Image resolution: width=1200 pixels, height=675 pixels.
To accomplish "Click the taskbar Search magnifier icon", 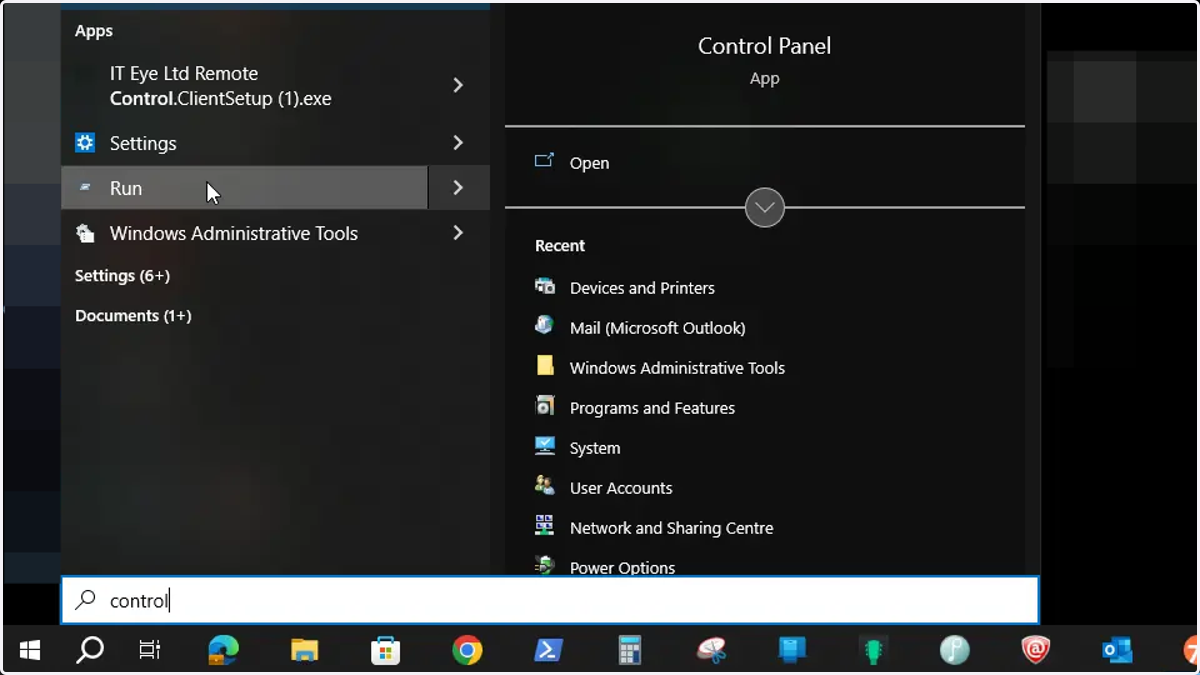I will [x=90, y=651].
